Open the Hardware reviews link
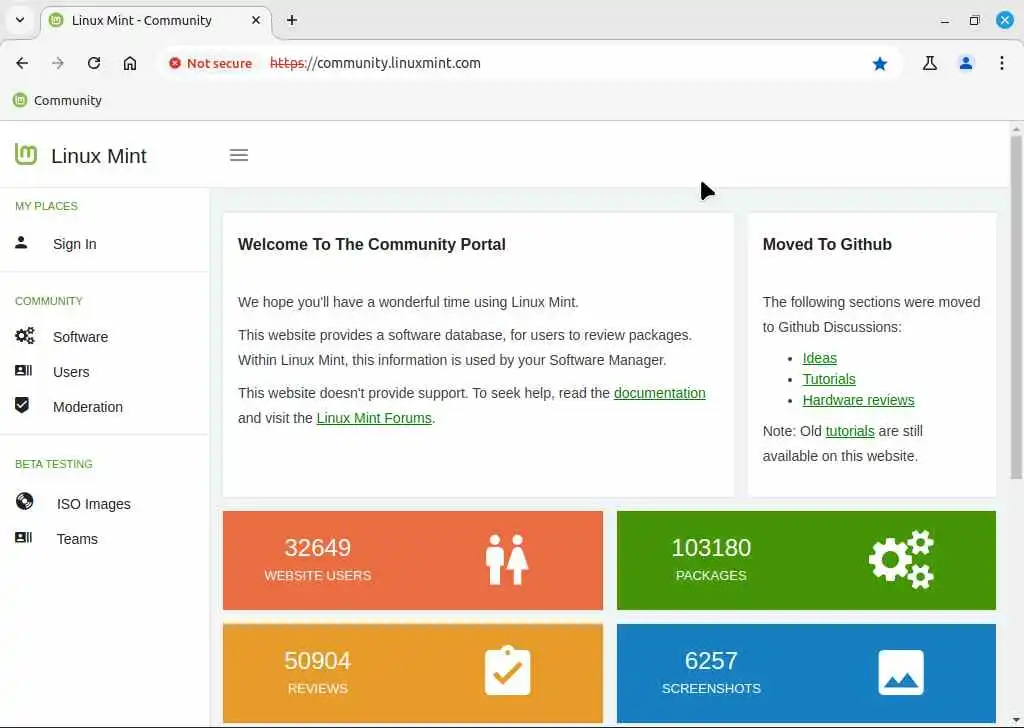Screen dimensions: 1024x728 pos(858,400)
